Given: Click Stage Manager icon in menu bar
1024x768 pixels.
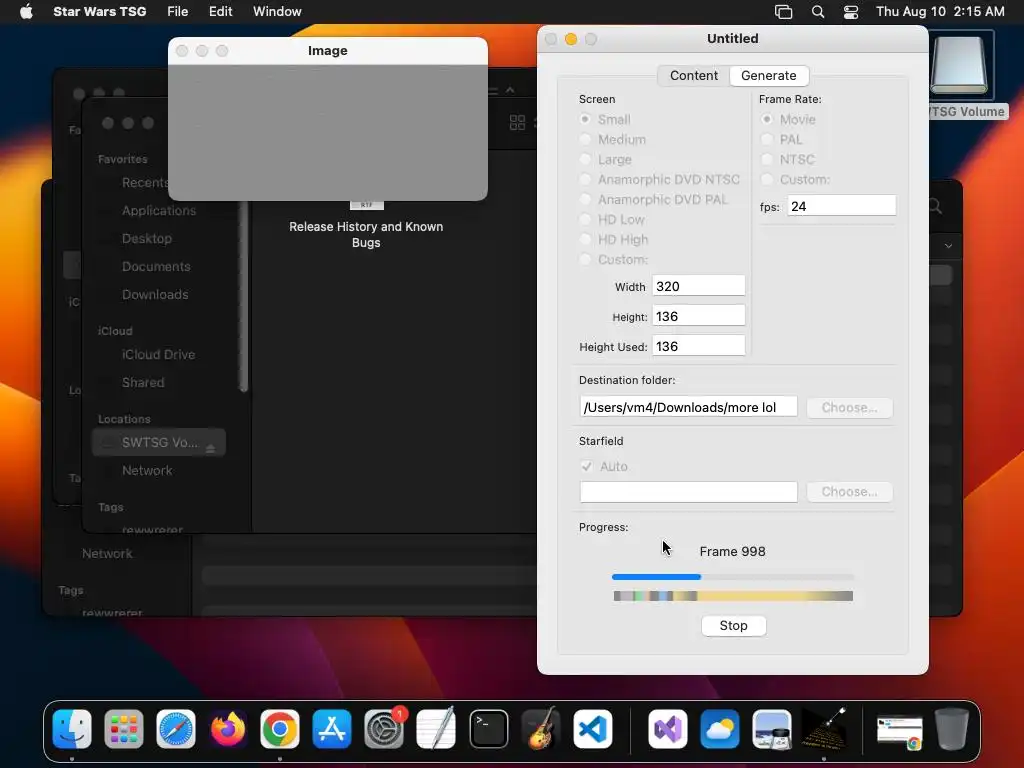Looking at the screenshot, I should click(x=783, y=12).
